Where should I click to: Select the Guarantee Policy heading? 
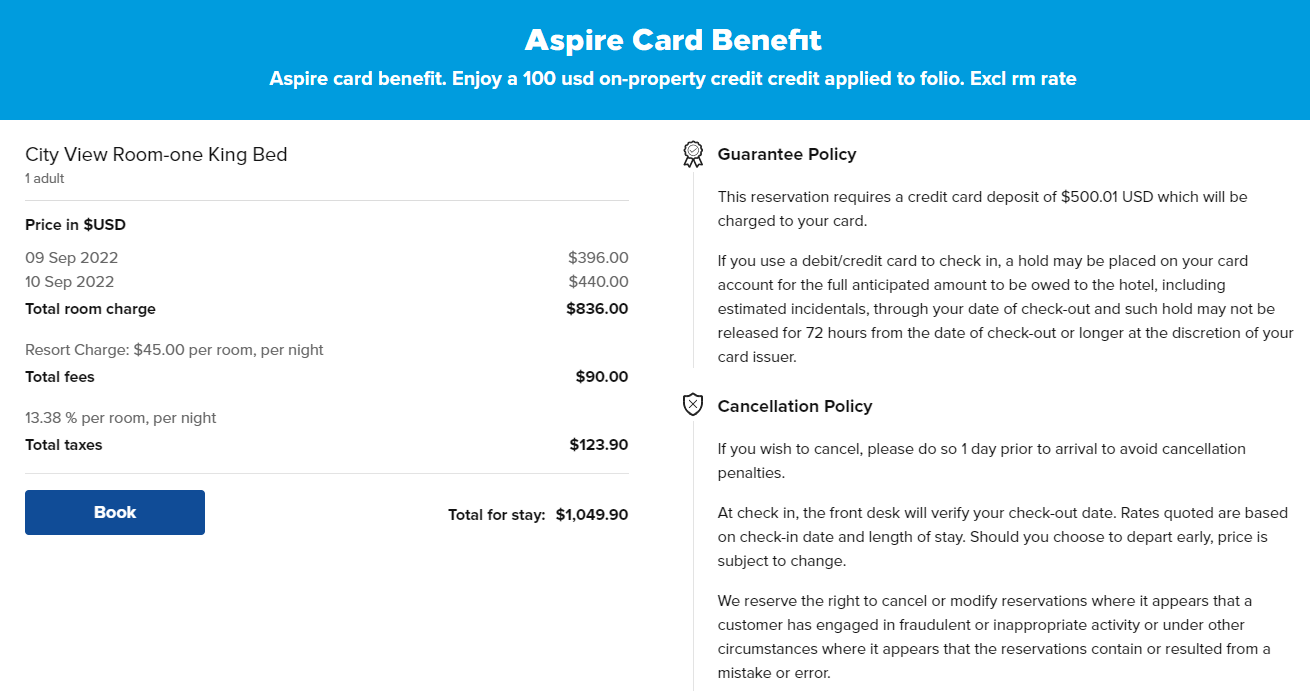787,154
